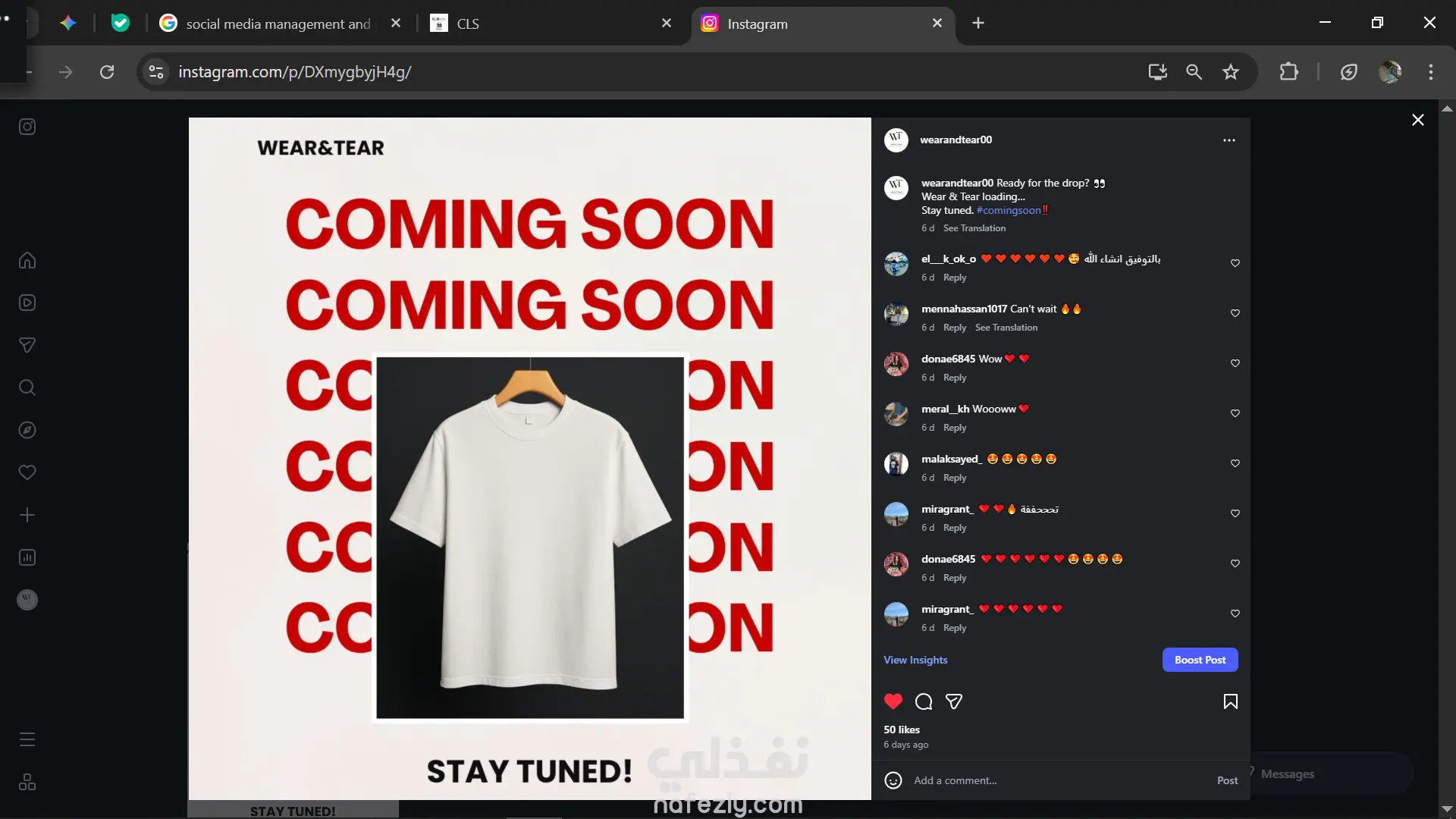Bookmark this page with star icon
The height and width of the screenshot is (819, 1456).
pyautogui.click(x=1230, y=72)
